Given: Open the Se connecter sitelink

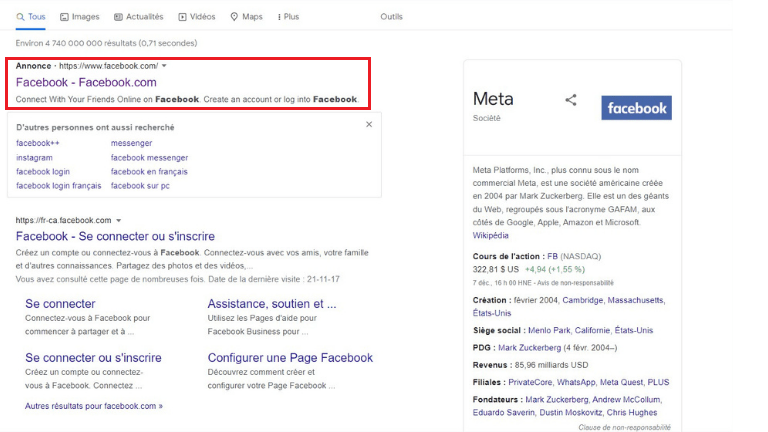Looking at the screenshot, I should click(60, 304).
